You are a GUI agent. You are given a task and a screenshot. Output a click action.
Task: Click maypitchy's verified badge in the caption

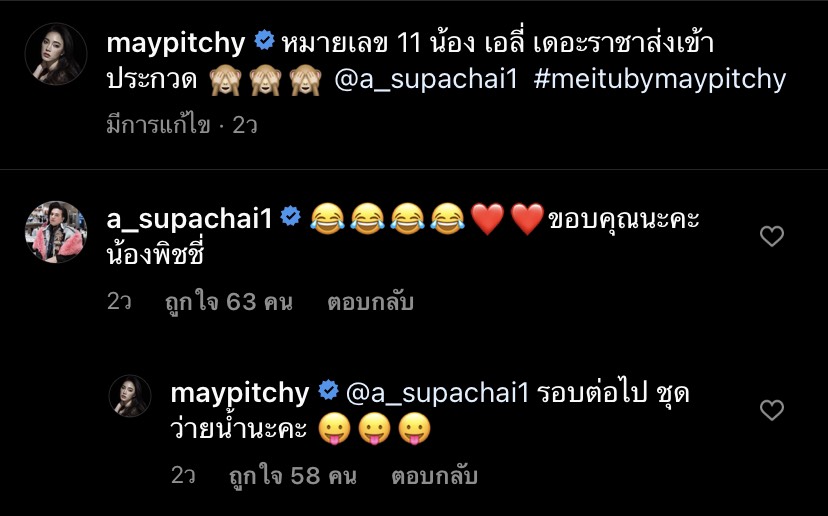tap(264, 41)
